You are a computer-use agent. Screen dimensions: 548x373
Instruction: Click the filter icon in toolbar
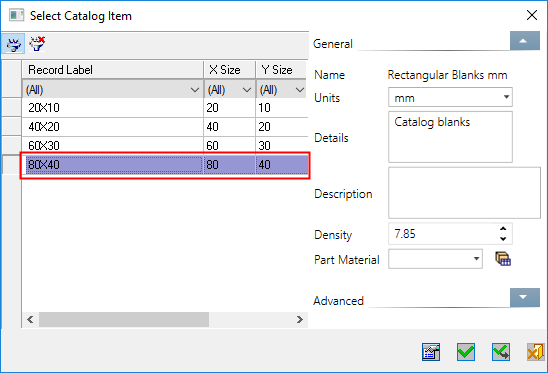(13, 44)
